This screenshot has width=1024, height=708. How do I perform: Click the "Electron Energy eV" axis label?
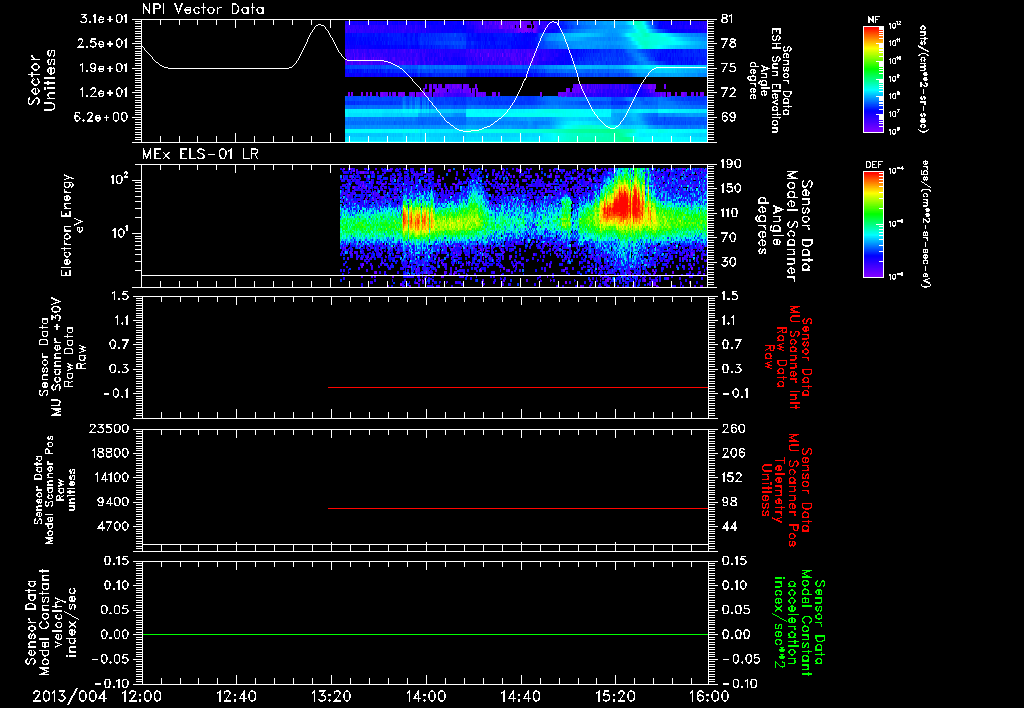tap(72, 225)
